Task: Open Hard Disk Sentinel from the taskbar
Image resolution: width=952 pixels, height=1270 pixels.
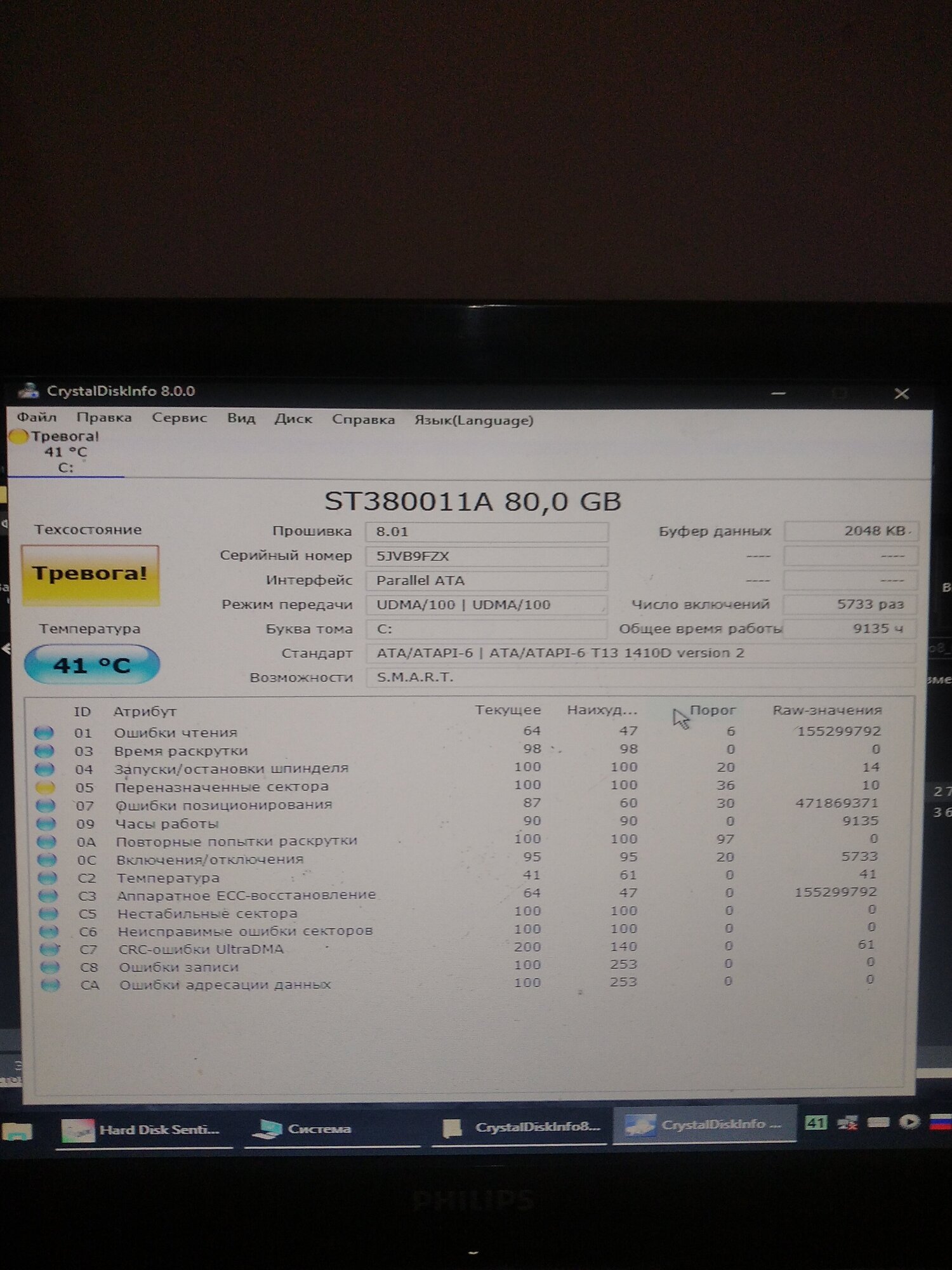Action: click(x=143, y=1130)
